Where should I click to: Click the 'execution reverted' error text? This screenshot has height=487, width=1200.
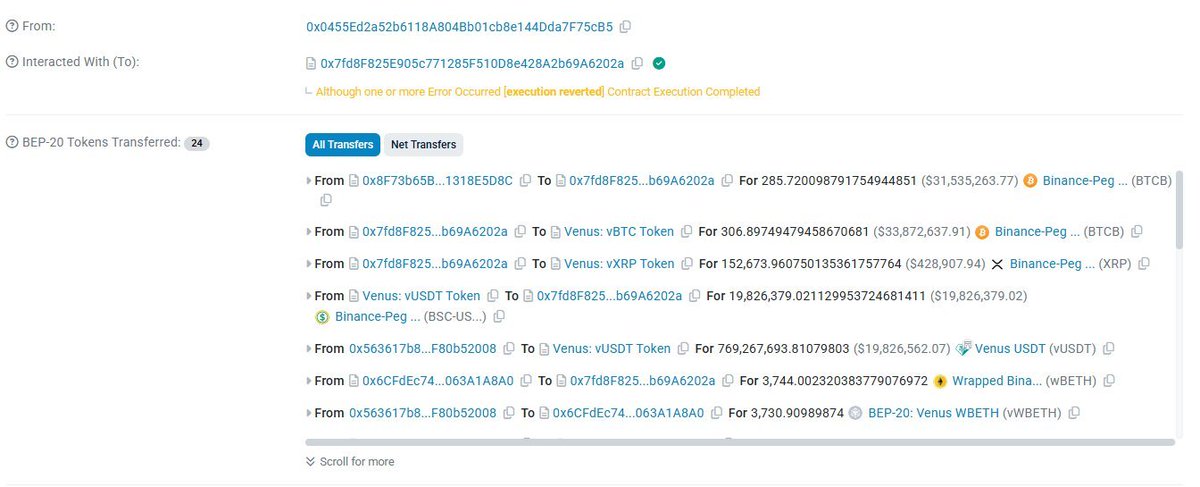[554, 92]
